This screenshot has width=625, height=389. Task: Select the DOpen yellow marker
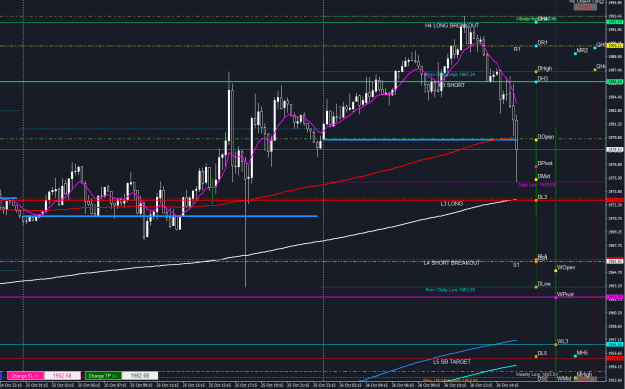pyautogui.click(x=536, y=140)
